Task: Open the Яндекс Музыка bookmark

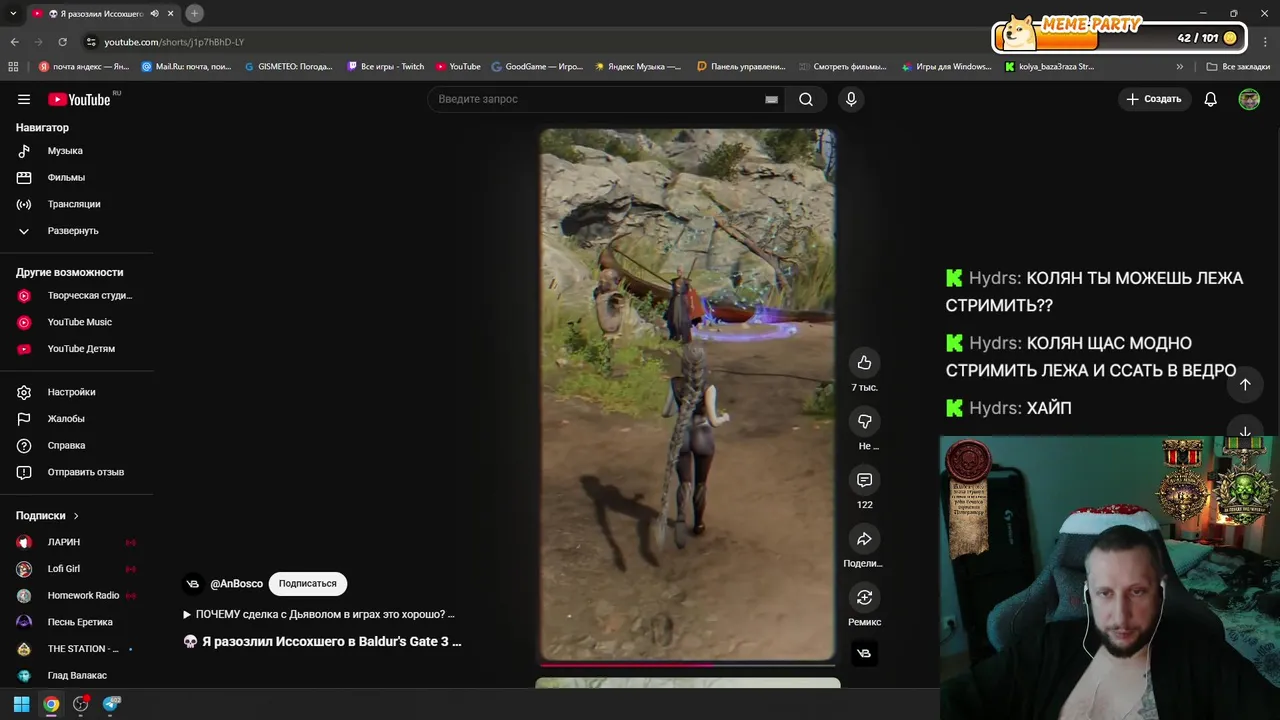Action: [x=638, y=67]
